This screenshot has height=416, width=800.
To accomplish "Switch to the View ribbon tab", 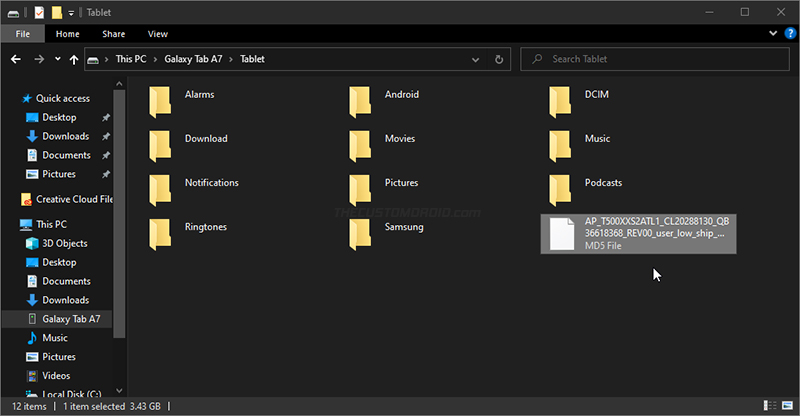I will coord(158,34).
